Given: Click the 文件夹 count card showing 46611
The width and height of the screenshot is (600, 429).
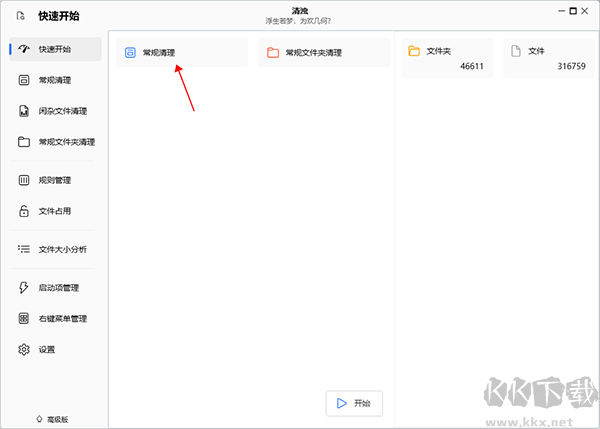Looking at the screenshot, I should coord(447,58).
